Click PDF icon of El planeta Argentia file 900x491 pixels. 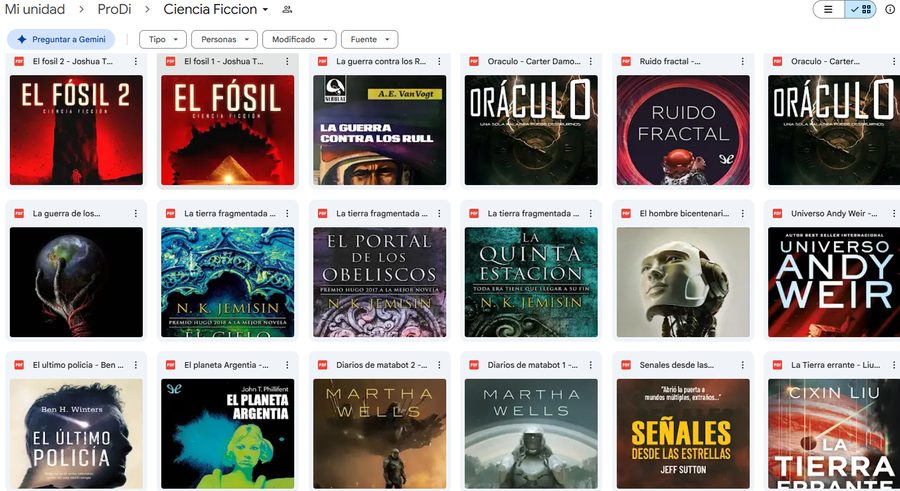(x=170, y=365)
